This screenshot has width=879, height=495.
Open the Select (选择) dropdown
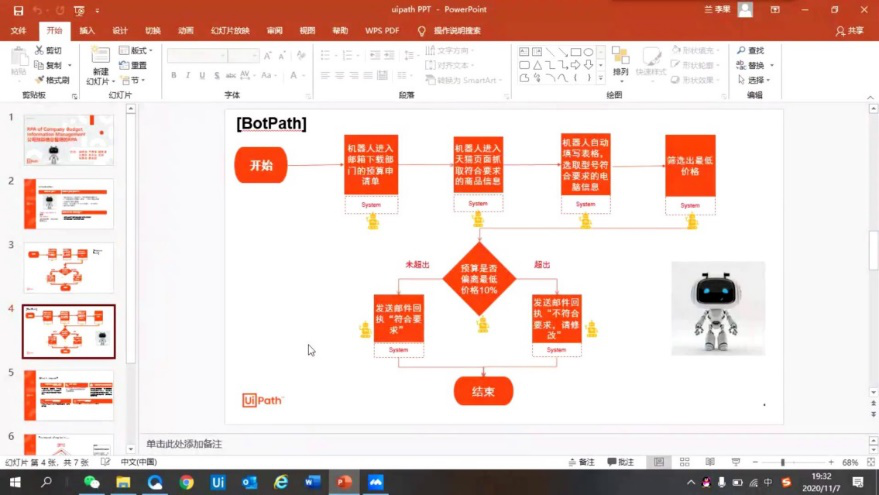pyautogui.click(x=755, y=80)
